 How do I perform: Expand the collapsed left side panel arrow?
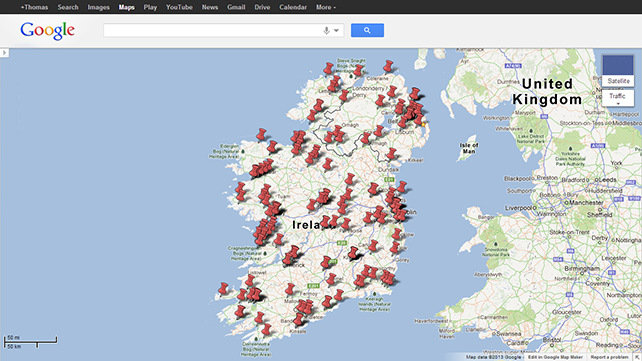pos(4,52)
